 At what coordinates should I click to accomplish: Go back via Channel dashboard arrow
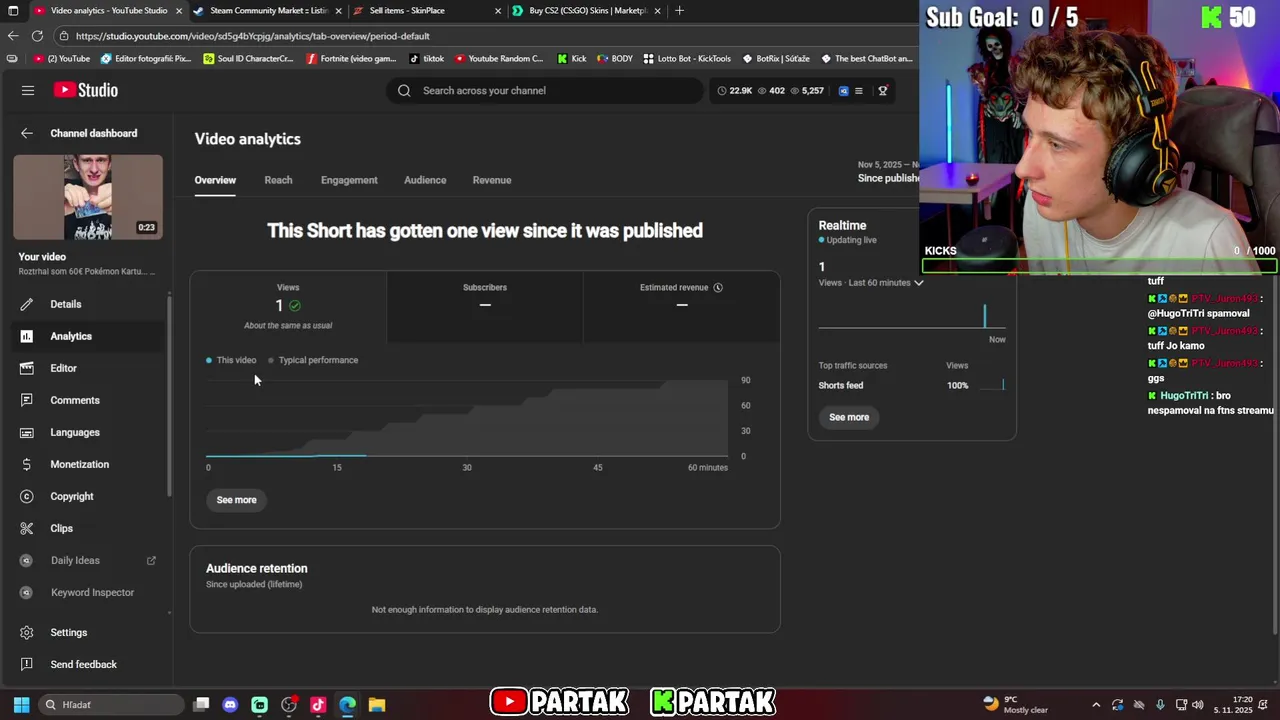tap(27, 133)
